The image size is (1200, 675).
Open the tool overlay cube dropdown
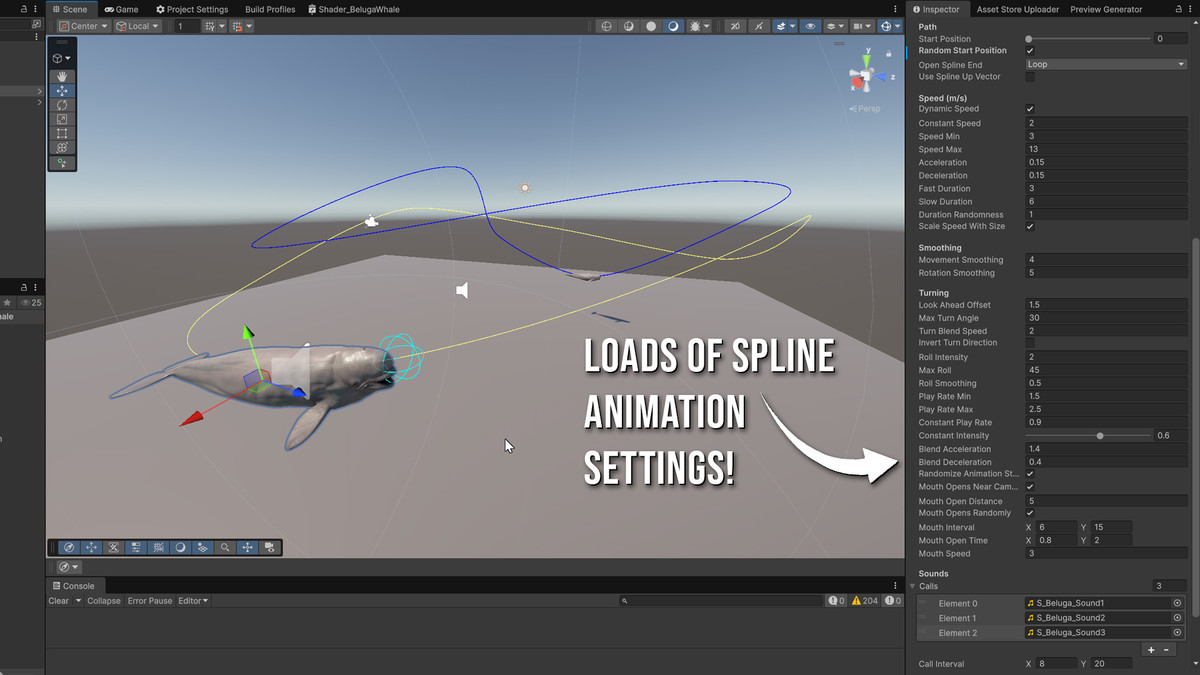(62, 58)
